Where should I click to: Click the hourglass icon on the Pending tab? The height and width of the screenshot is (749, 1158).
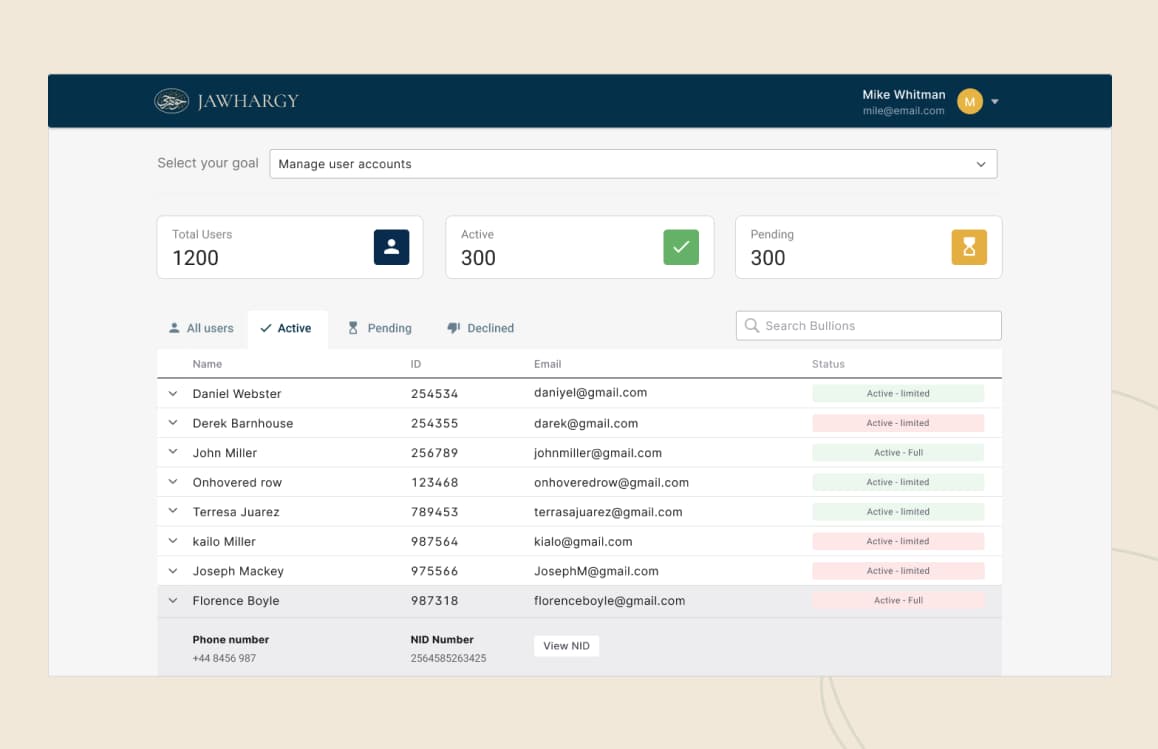(351, 328)
